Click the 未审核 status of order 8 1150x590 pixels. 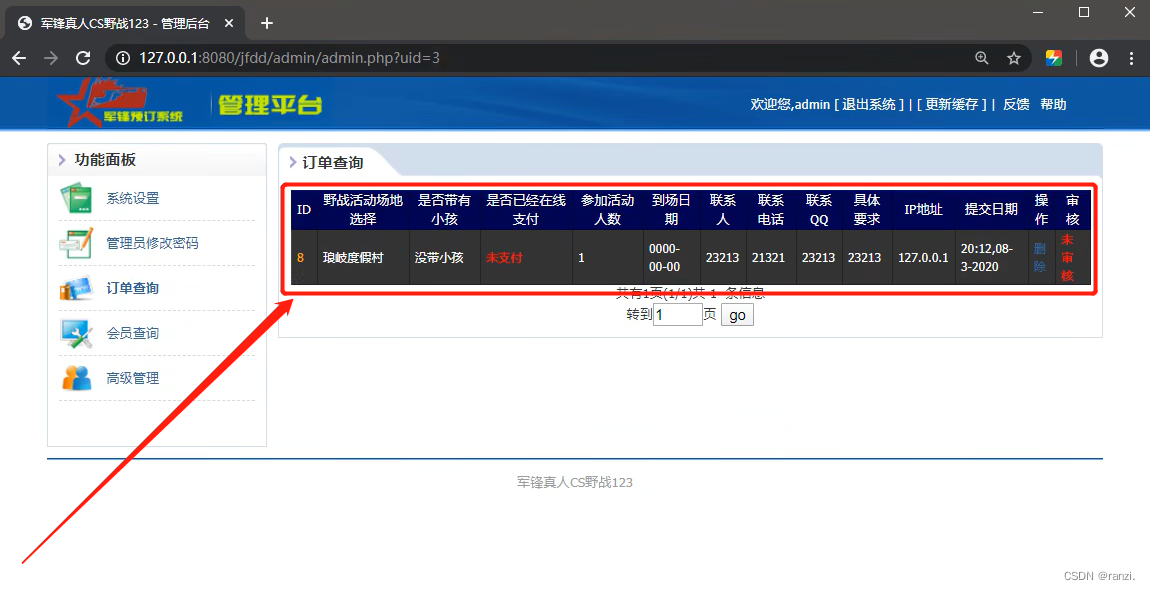tap(1067, 258)
